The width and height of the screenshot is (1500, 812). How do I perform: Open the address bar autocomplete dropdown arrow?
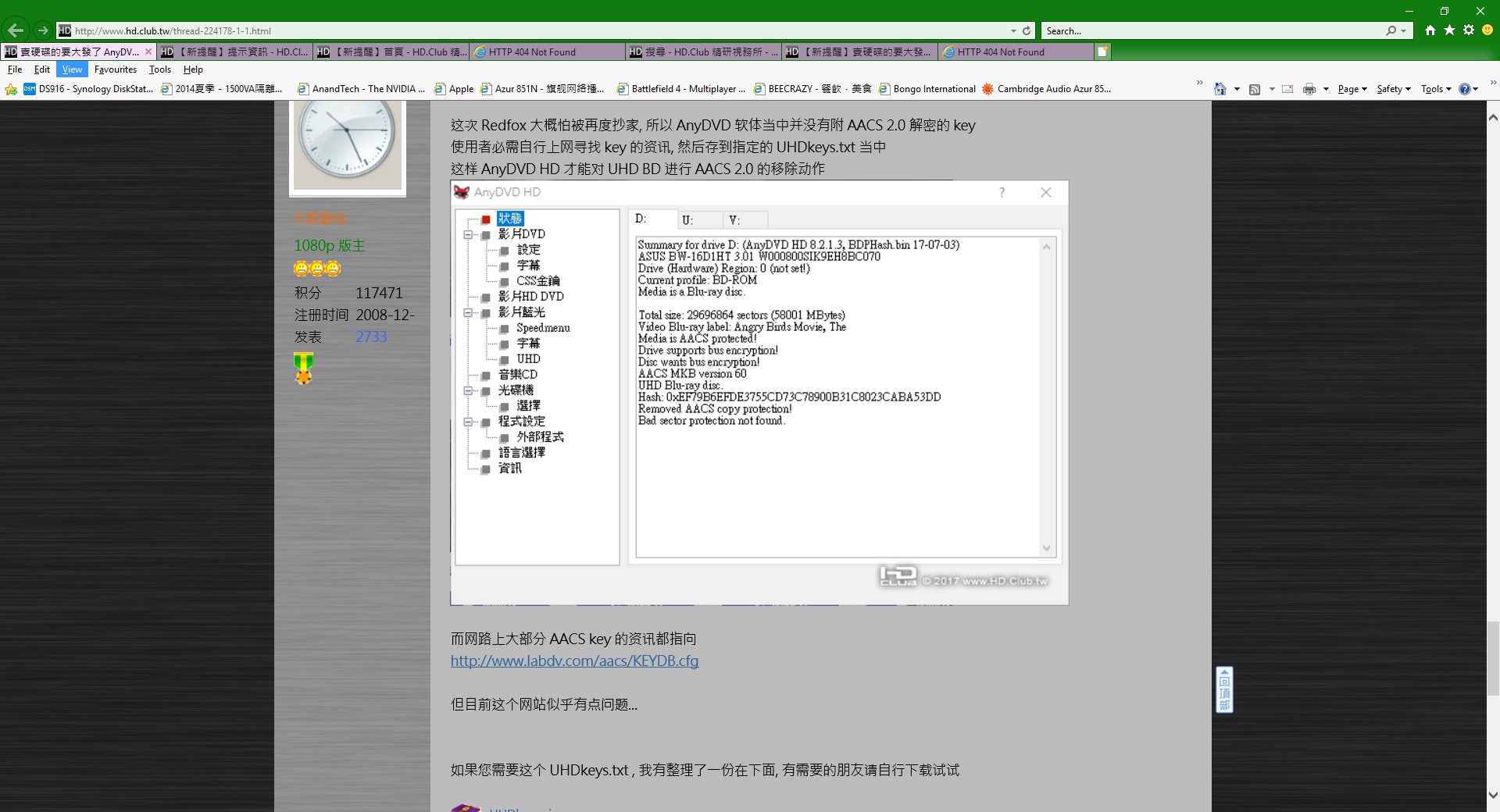pos(1013,31)
